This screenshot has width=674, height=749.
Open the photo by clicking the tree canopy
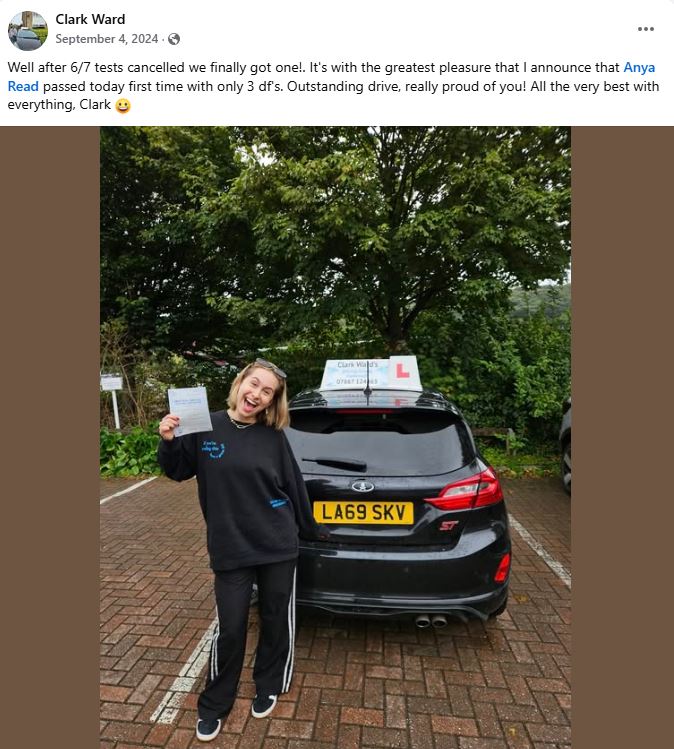tap(334, 225)
